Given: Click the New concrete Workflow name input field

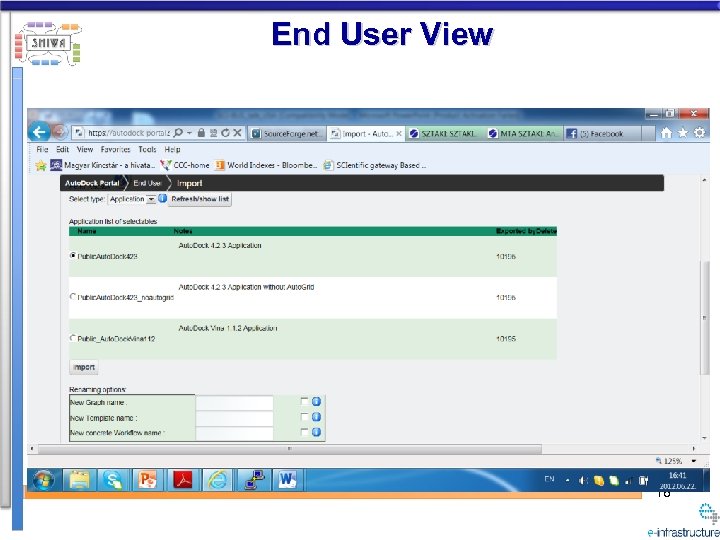Looking at the screenshot, I should tap(235, 433).
